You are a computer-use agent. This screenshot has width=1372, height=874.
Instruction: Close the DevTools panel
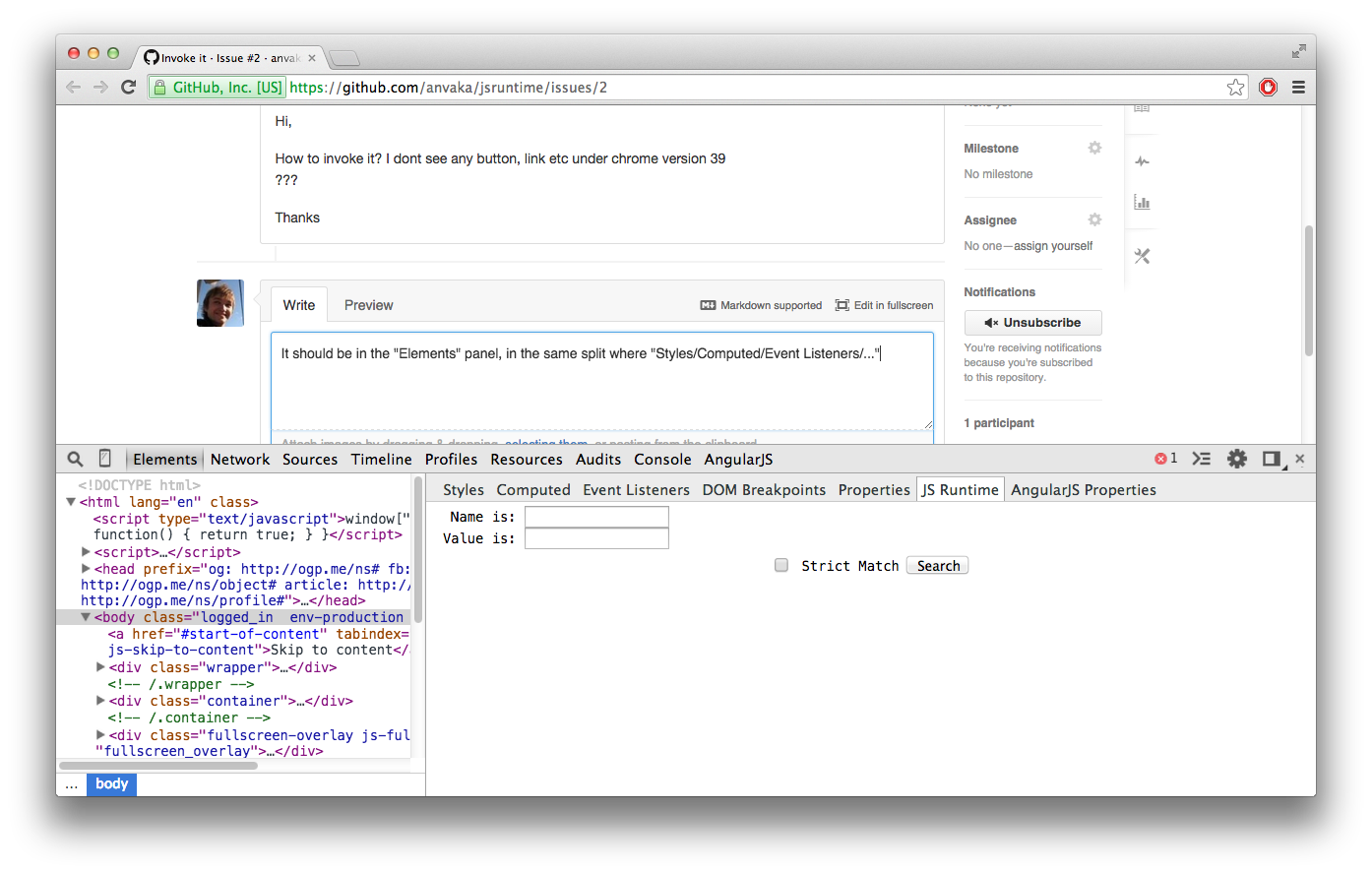click(1300, 459)
